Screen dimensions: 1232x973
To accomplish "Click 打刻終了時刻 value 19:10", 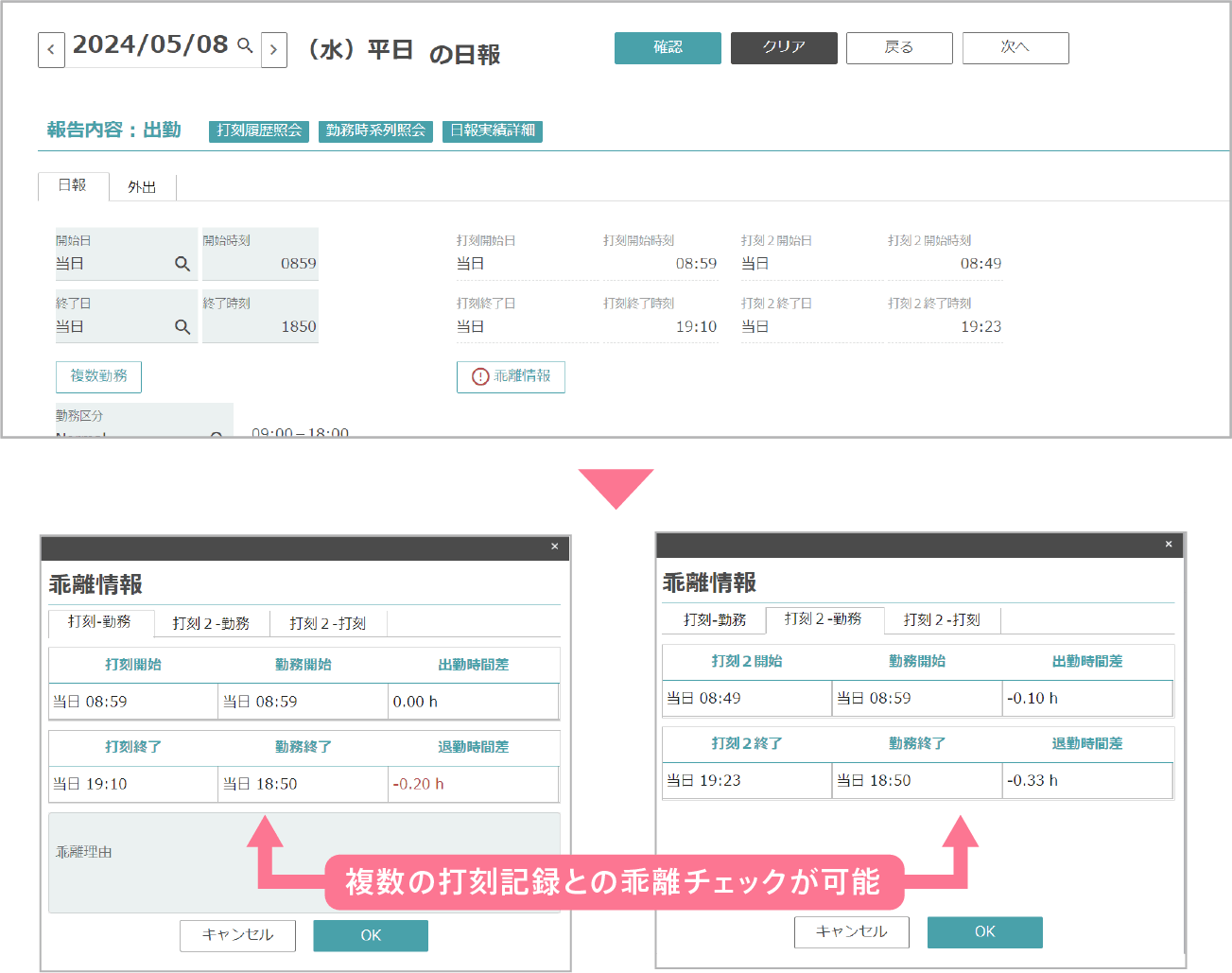I will [x=696, y=326].
